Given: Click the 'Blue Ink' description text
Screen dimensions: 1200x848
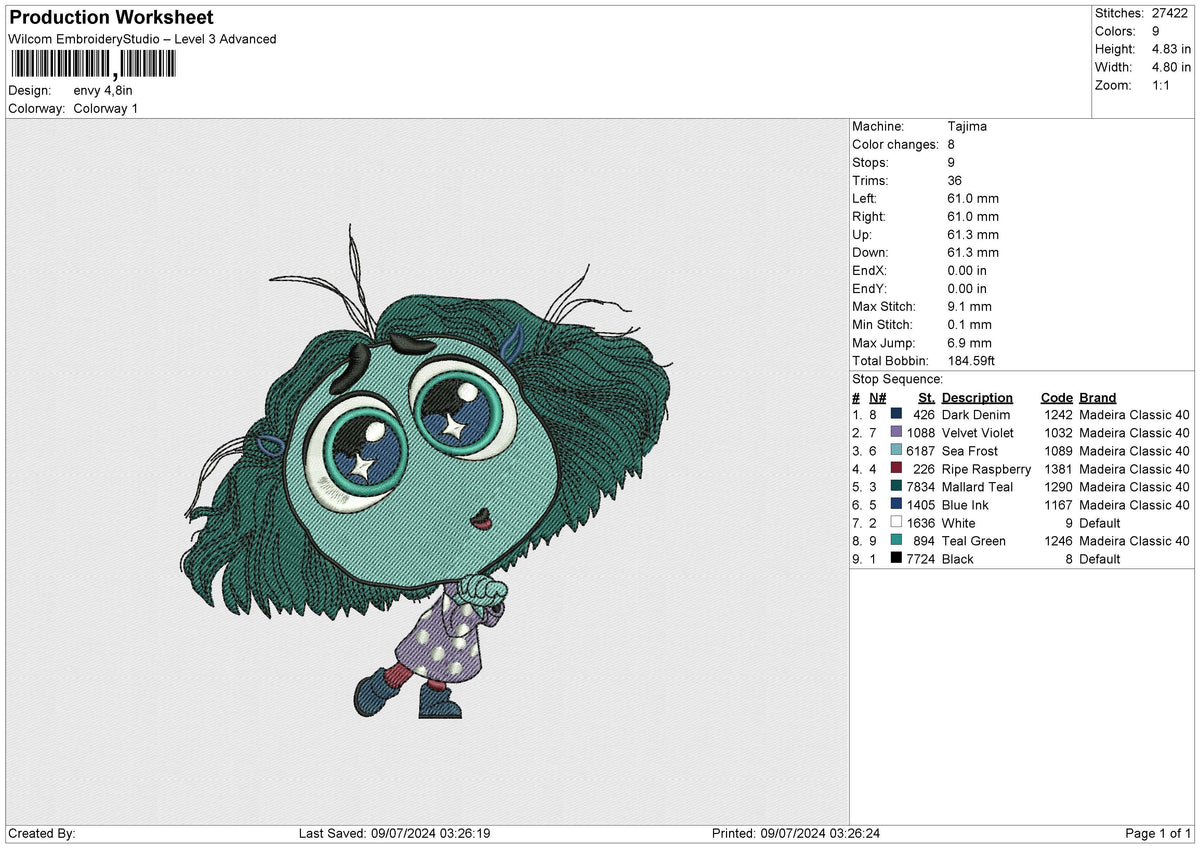Looking at the screenshot, I should [x=965, y=504].
